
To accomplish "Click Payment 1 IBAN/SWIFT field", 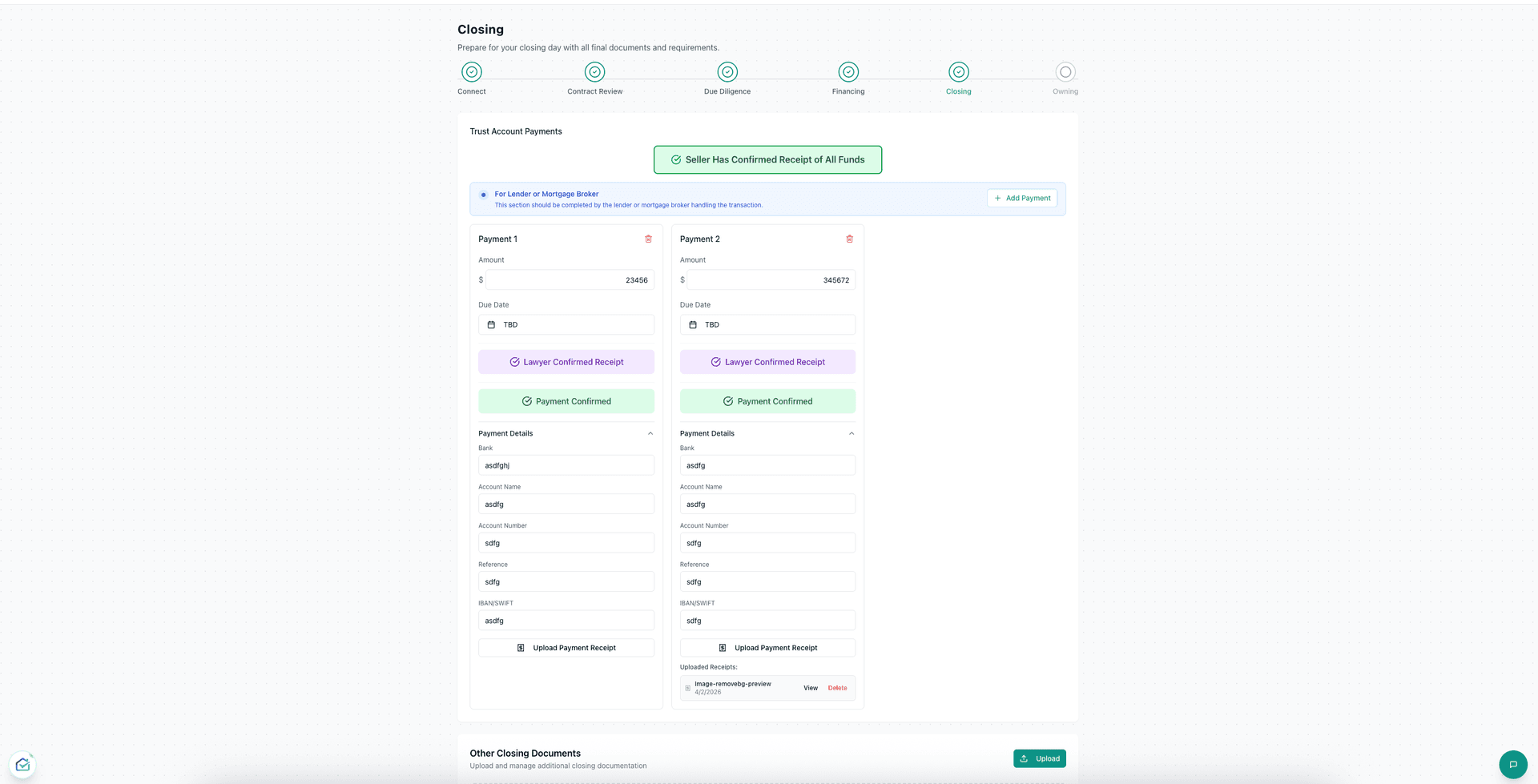I will 566,621.
